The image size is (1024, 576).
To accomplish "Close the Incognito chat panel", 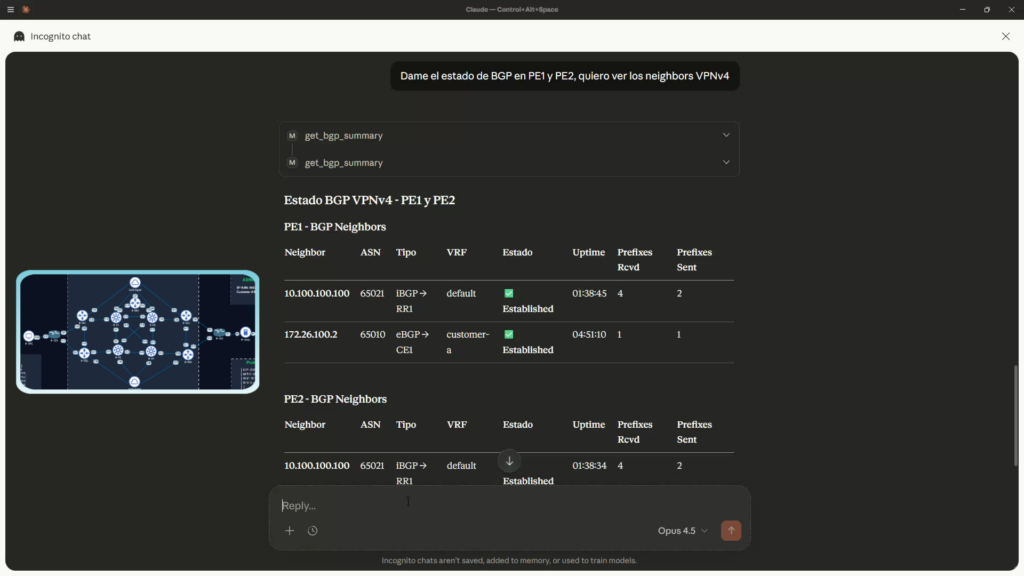I will click(1005, 36).
